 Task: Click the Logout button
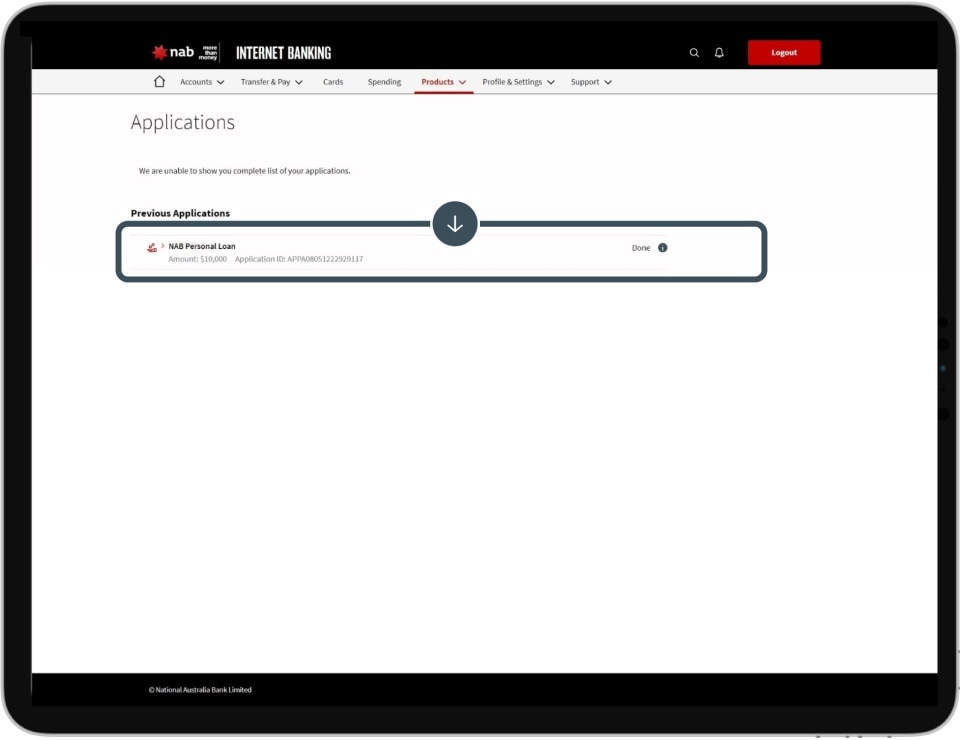click(784, 53)
